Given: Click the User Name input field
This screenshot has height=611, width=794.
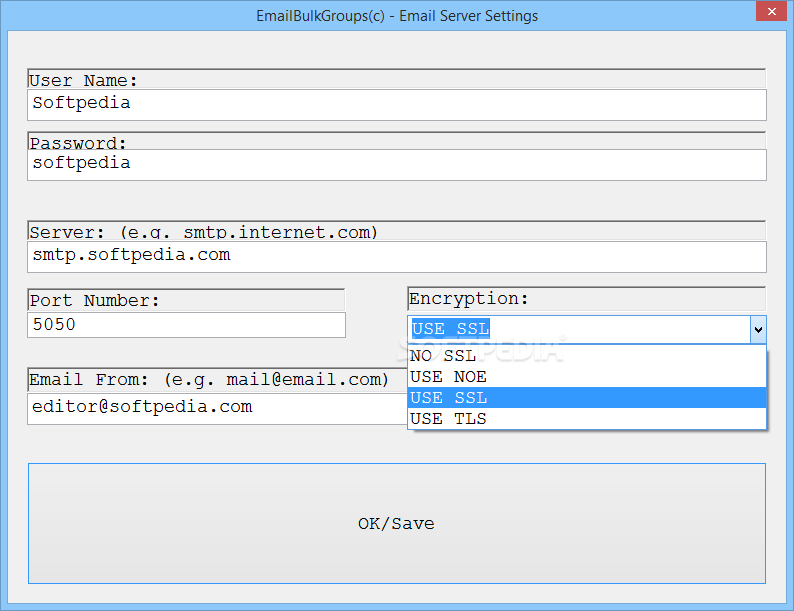Looking at the screenshot, I should click(396, 105).
